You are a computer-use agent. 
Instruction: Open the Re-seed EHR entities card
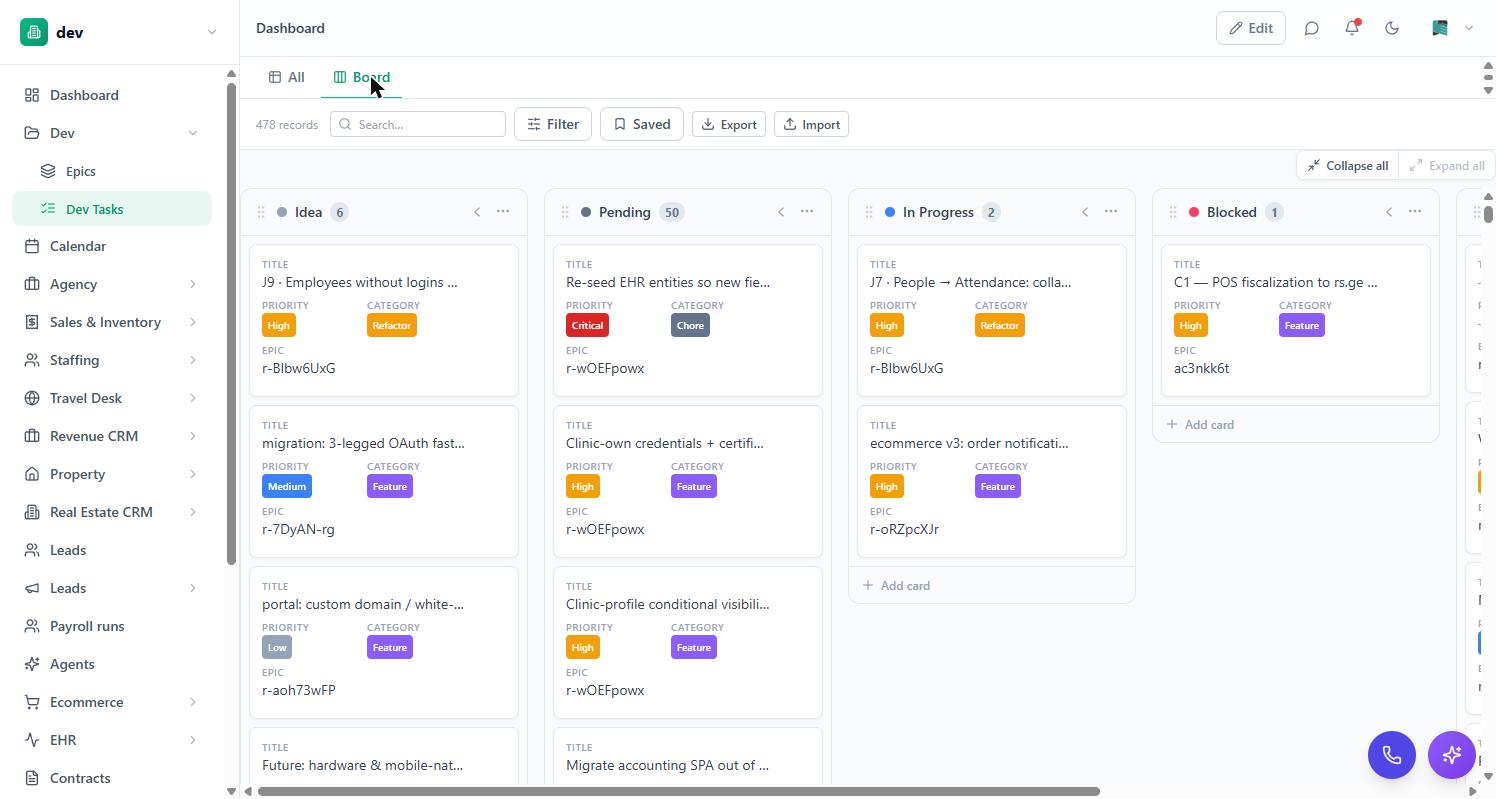tap(688, 320)
